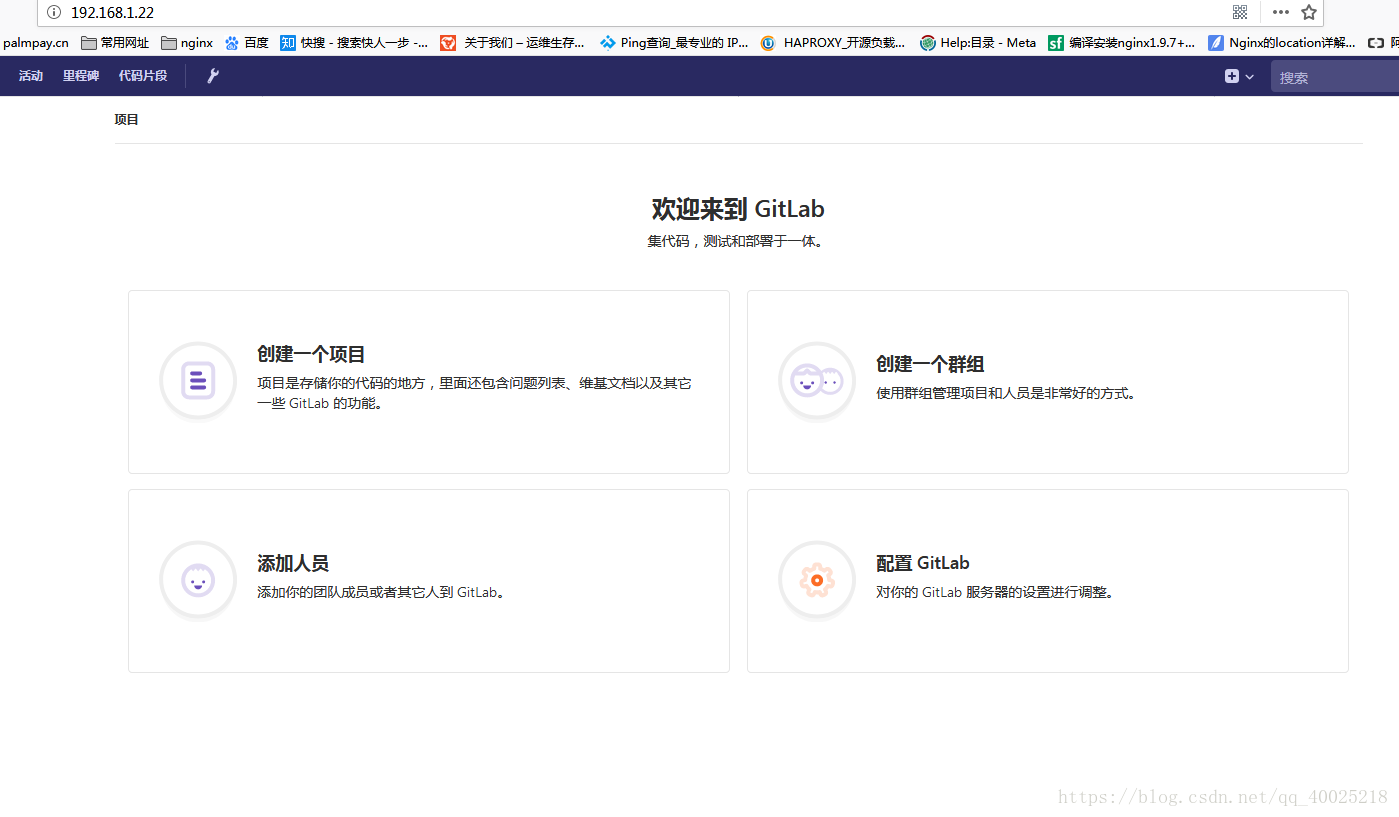Open the 创建一个项目 card title
Screen dimensions: 1399x817
point(311,354)
